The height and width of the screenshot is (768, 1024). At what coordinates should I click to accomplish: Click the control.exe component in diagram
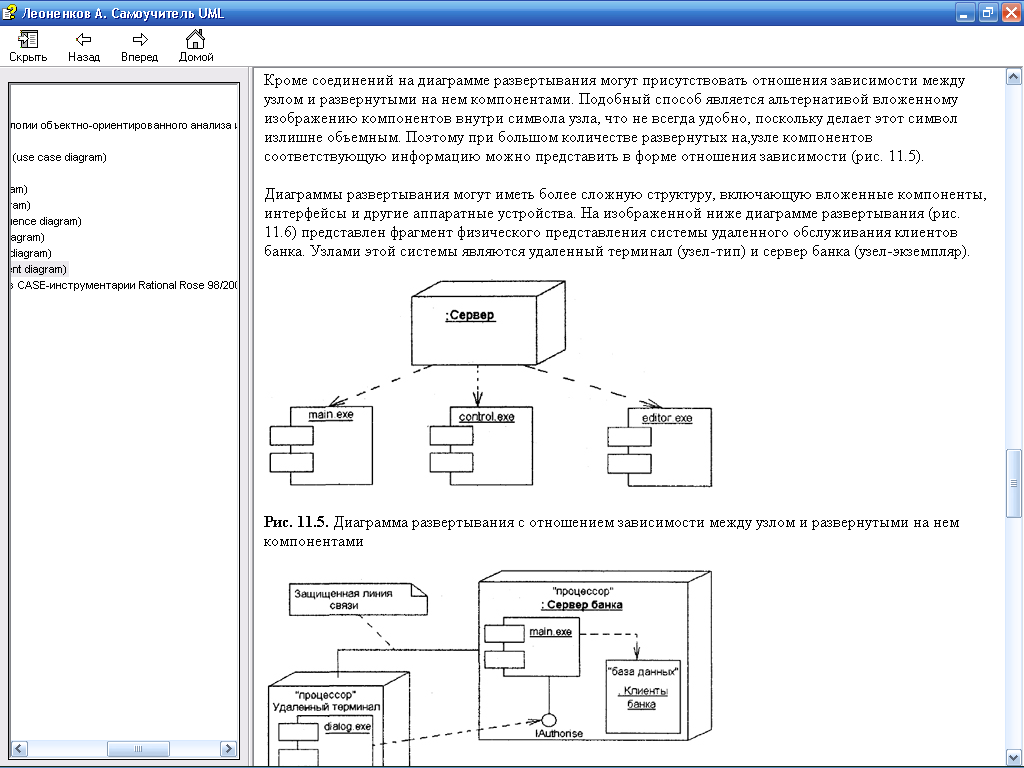(481, 445)
